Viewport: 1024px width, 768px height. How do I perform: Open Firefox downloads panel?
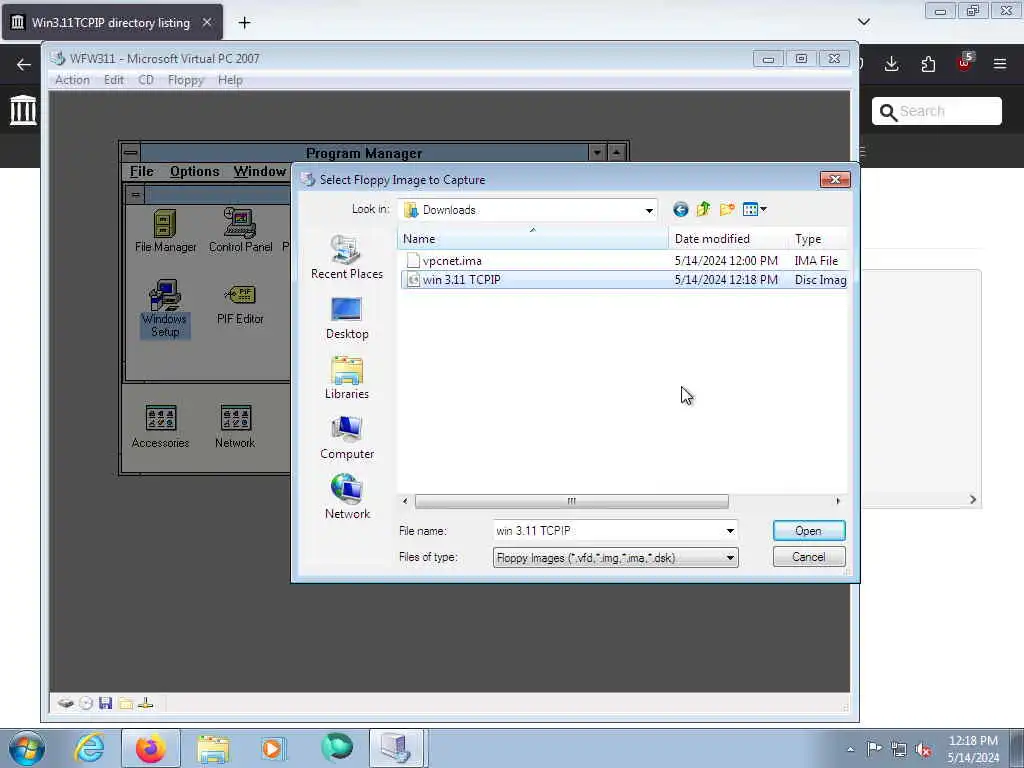[x=891, y=64]
